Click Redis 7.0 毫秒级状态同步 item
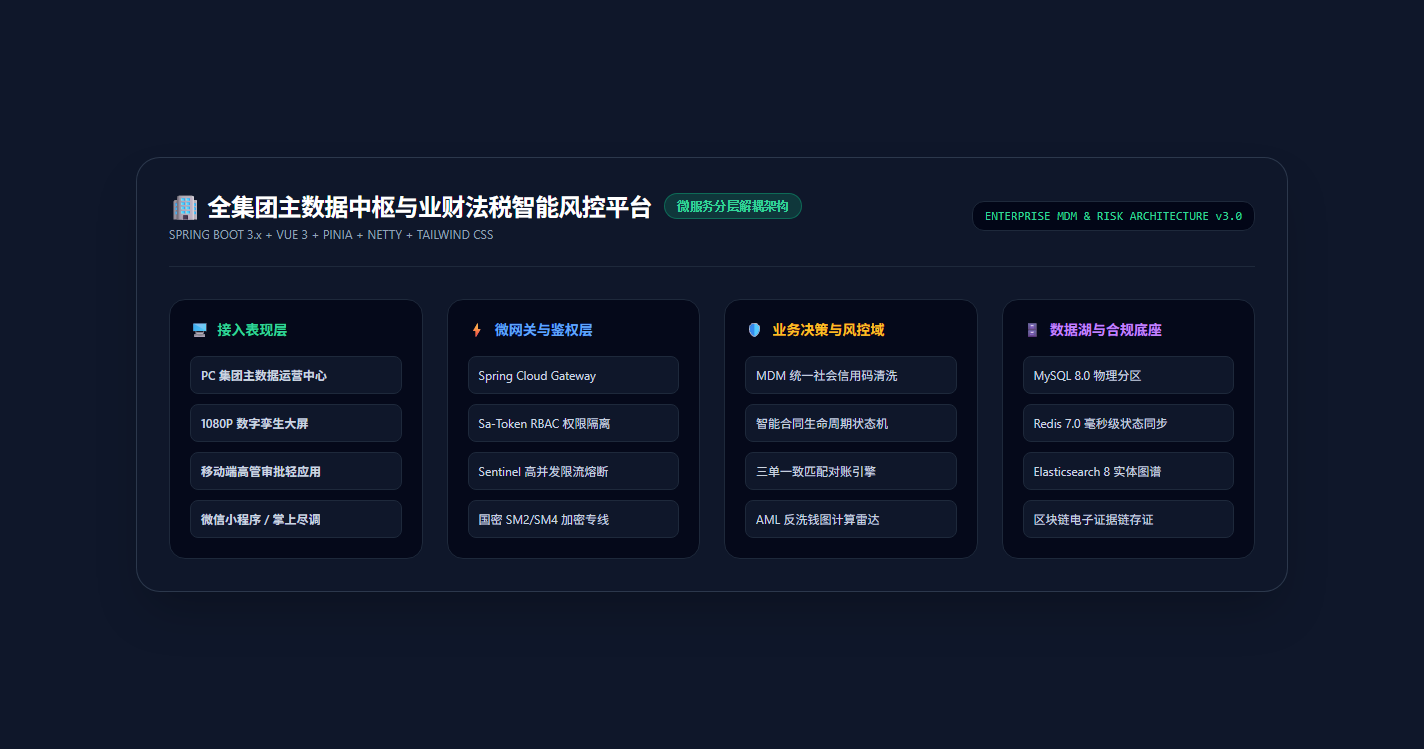This screenshot has height=749, width=1424. coord(1128,423)
